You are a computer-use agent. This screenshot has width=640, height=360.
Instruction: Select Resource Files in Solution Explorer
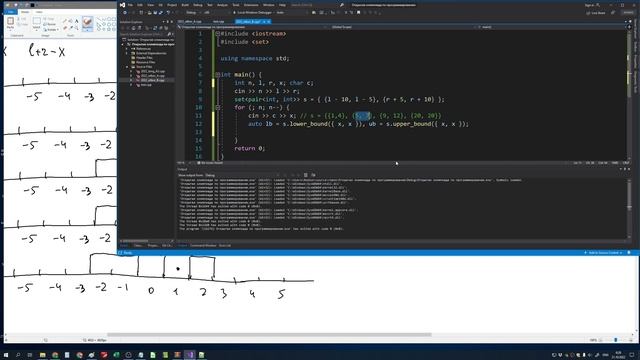tap(145, 62)
